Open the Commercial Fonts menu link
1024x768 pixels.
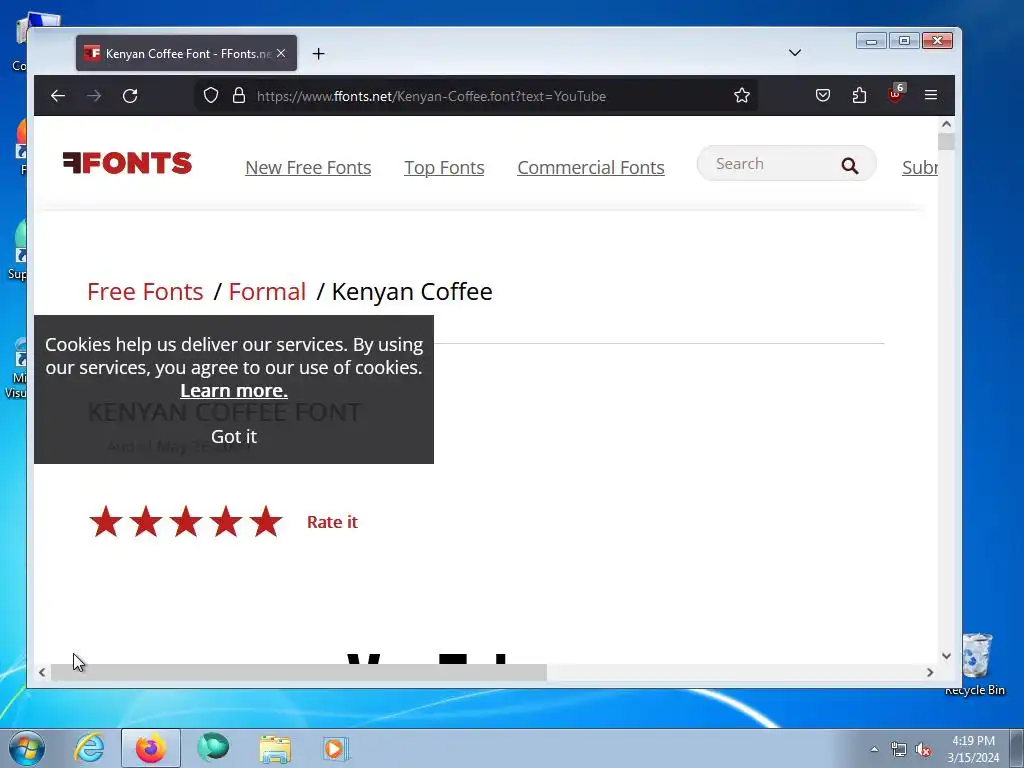(591, 168)
